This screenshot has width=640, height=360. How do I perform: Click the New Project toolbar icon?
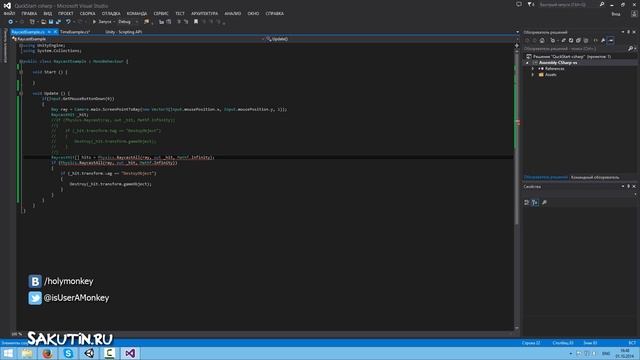pos(32,22)
